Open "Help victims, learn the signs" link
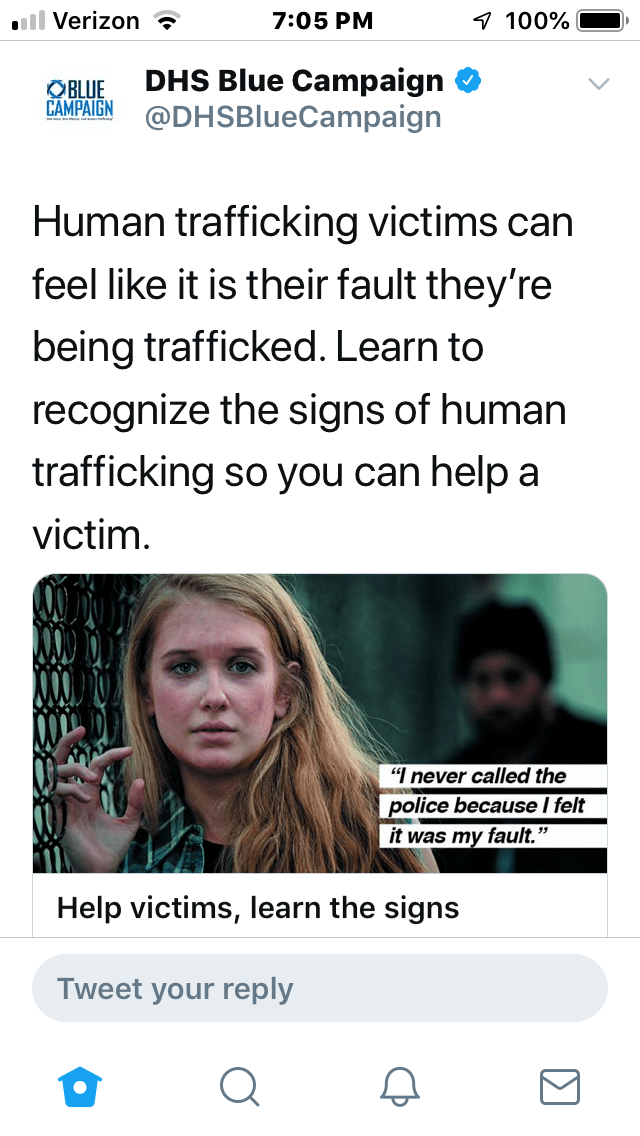The height and width of the screenshot is (1136, 640). [258, 907]
